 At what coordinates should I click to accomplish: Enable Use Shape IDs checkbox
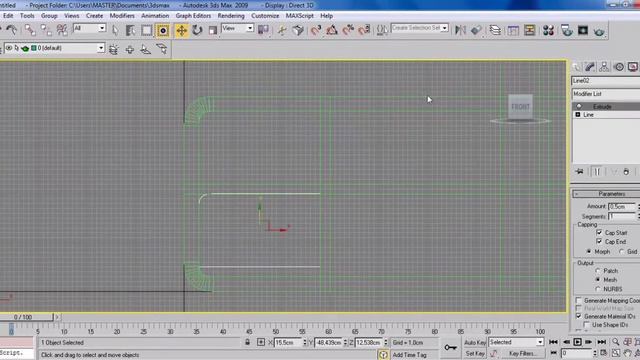pyautogui.click(x=587, y=325)
